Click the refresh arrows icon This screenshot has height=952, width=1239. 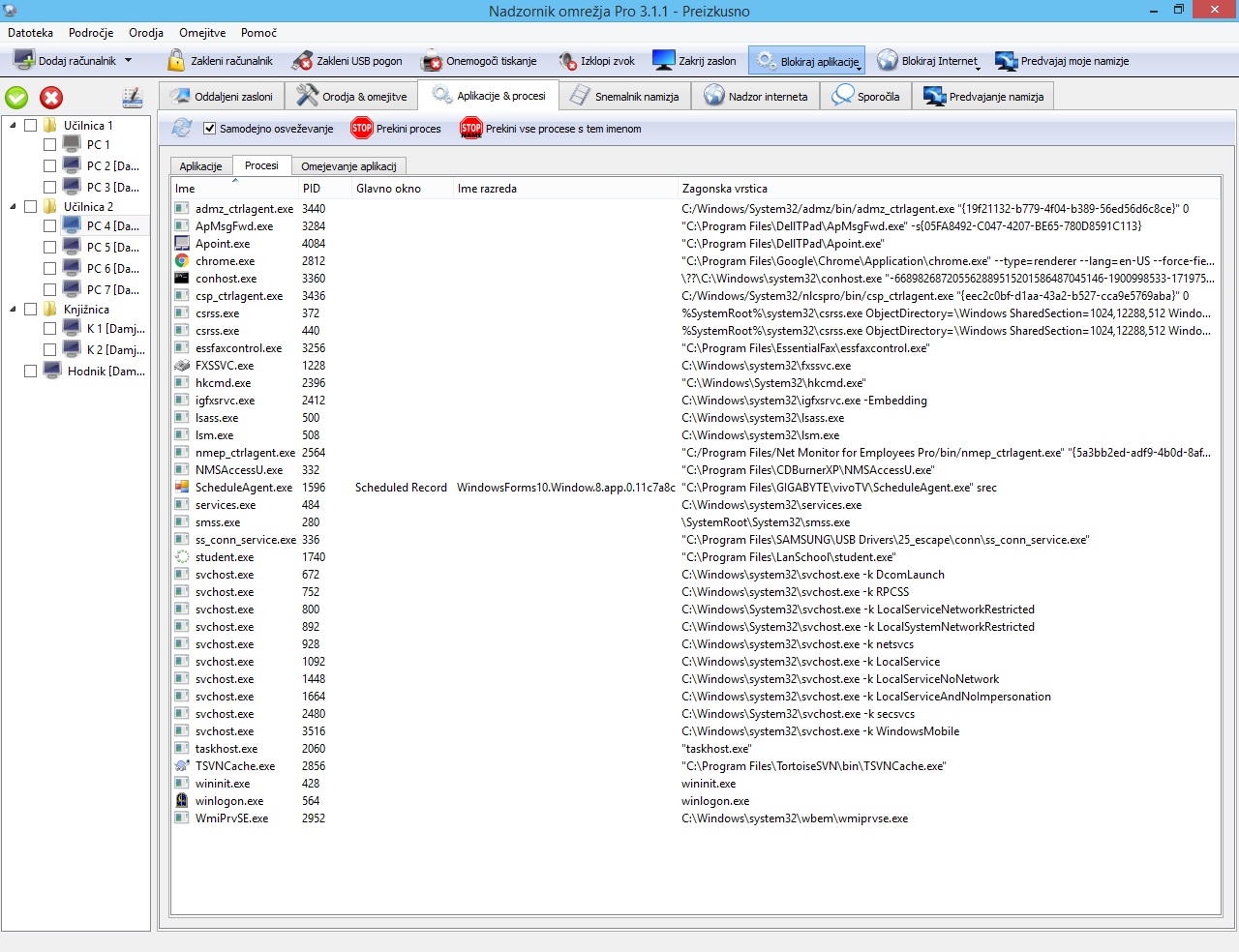(181, 128)
